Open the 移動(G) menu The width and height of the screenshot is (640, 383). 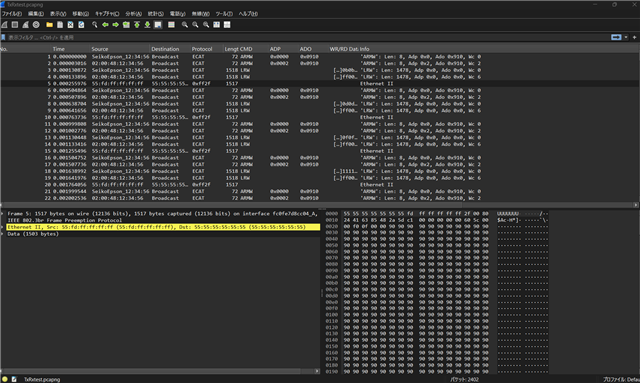tap(80, 14)
